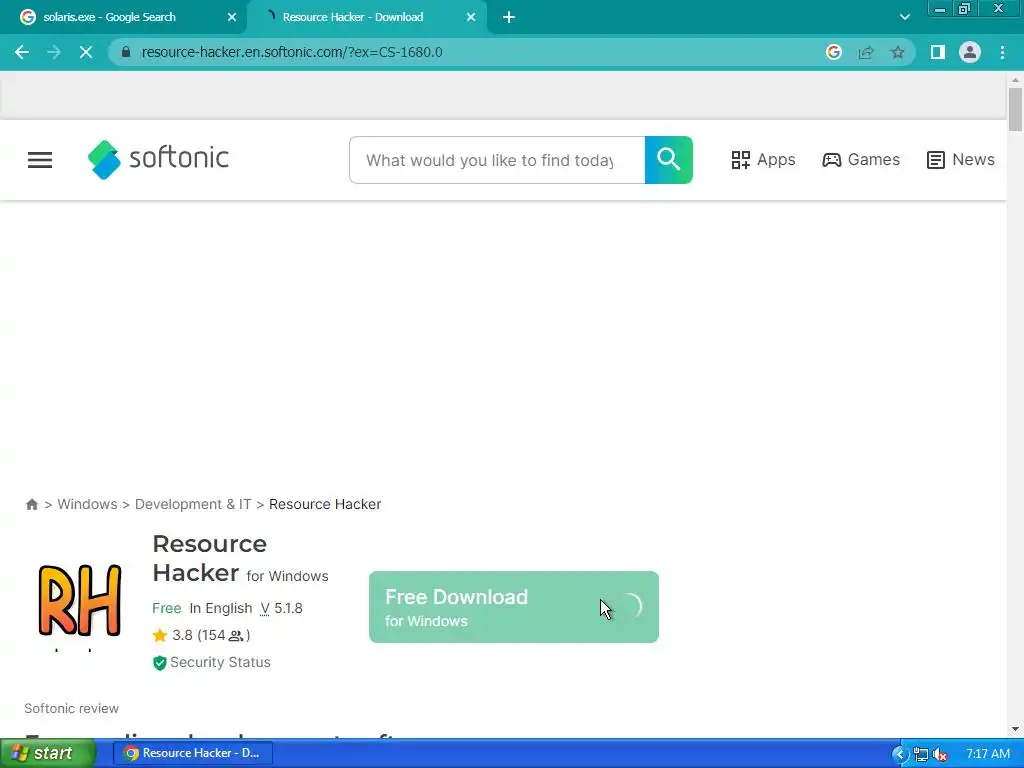Open the Windows start button
The height and width of the screenshot is (768, 1024).
pyautogui.click(x=47, y=753)
